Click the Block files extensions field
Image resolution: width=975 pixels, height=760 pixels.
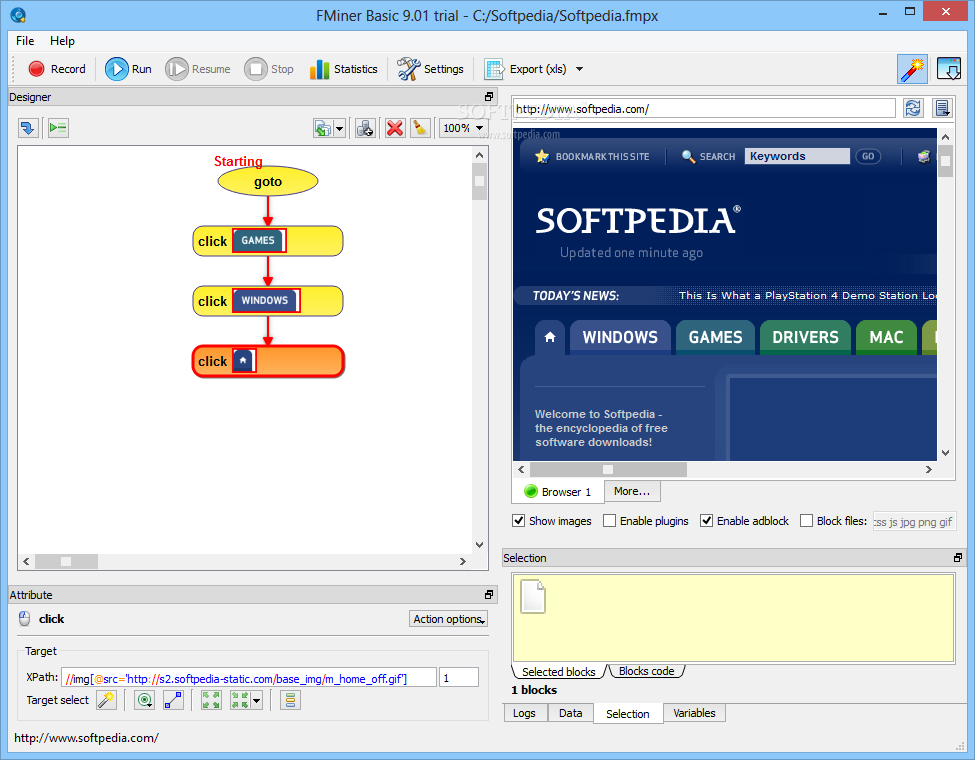click(x=914, y=522)
